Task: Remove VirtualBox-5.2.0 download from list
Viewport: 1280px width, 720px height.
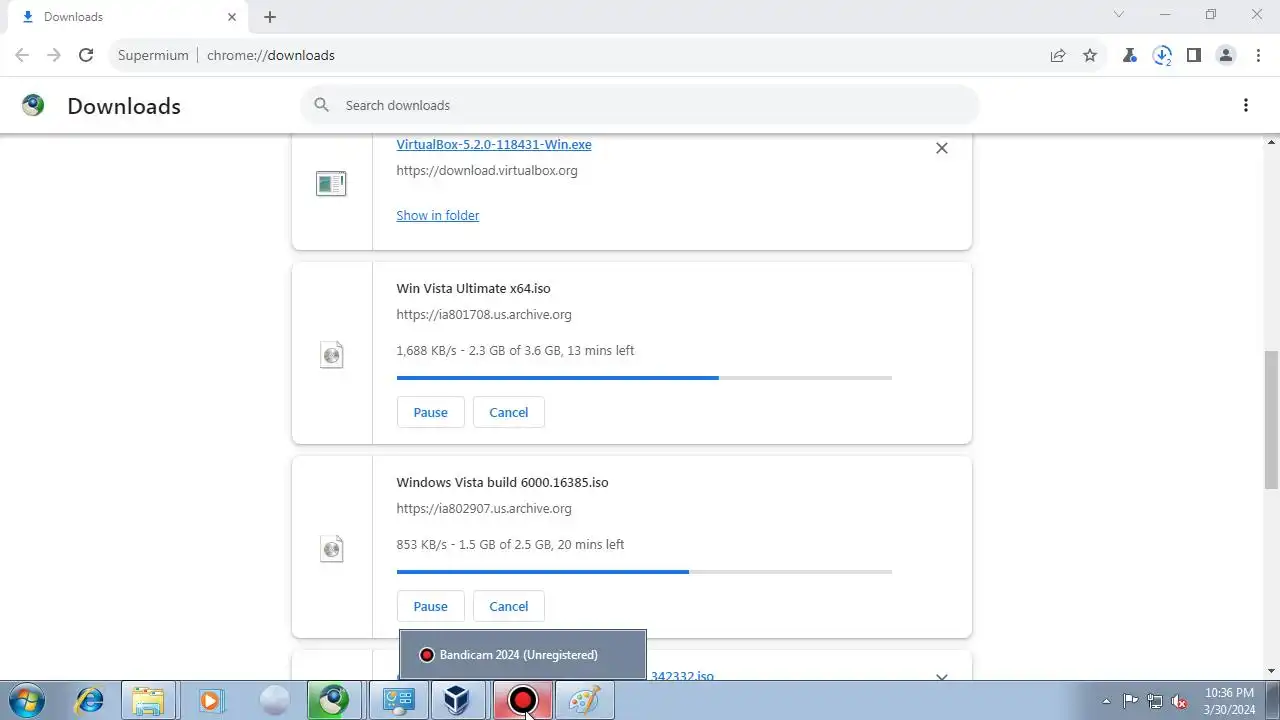Action: coord(941,148)
